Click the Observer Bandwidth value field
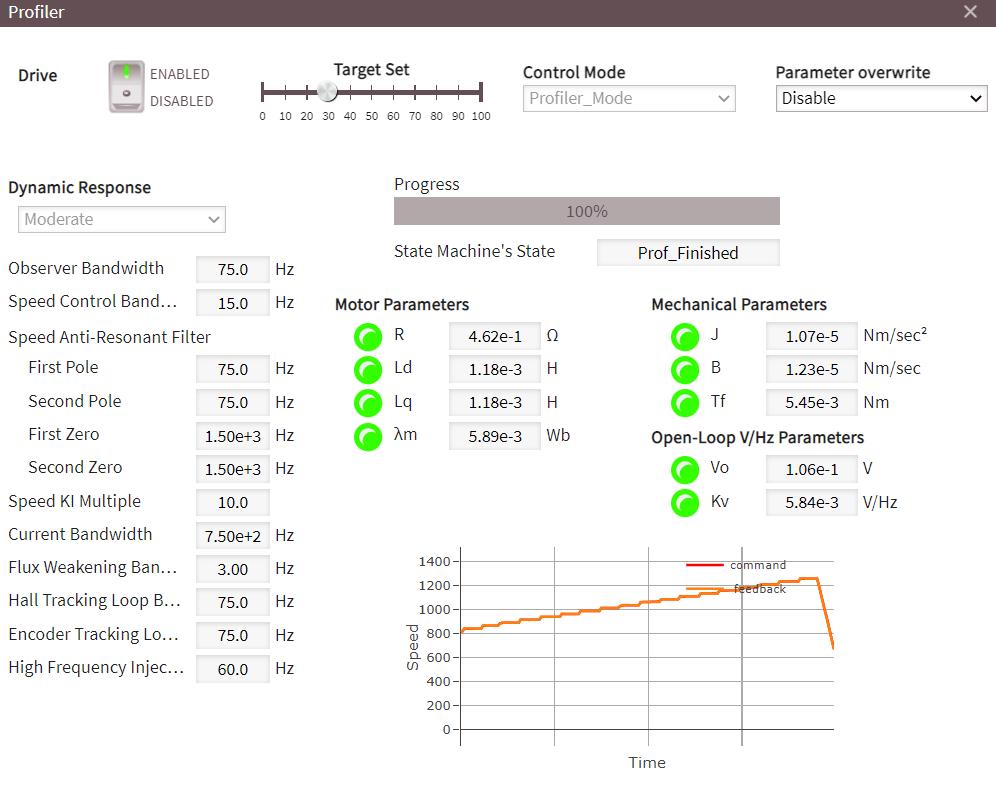The width and height of the screenshot is (996, 791). tap(233, 269)
